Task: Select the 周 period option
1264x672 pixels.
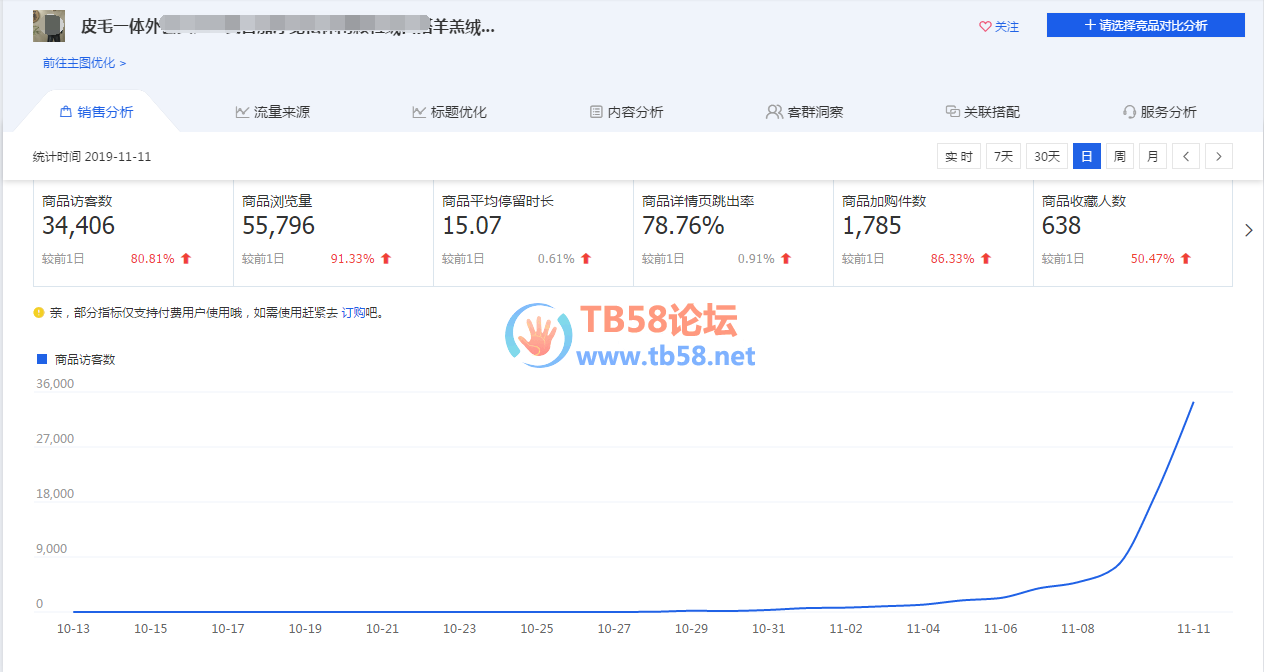Action: pyautogui.click(x=1119, y=156)
